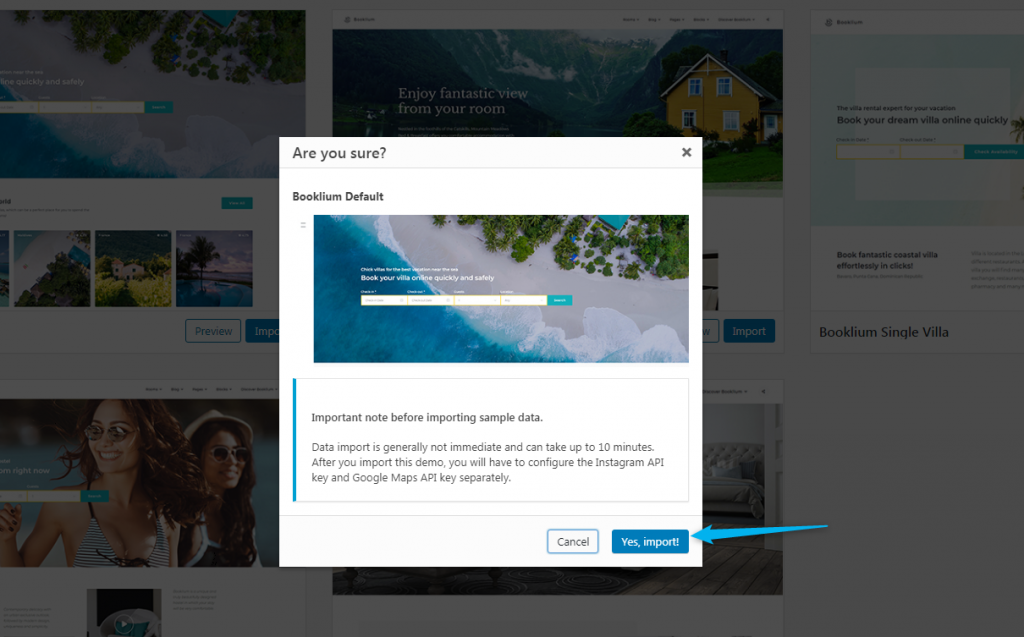Open the Guests dropdown in the dialog preview
The width and height of the screenshot is (1024, 637).
pyautogui.click(x=477, y=301)
